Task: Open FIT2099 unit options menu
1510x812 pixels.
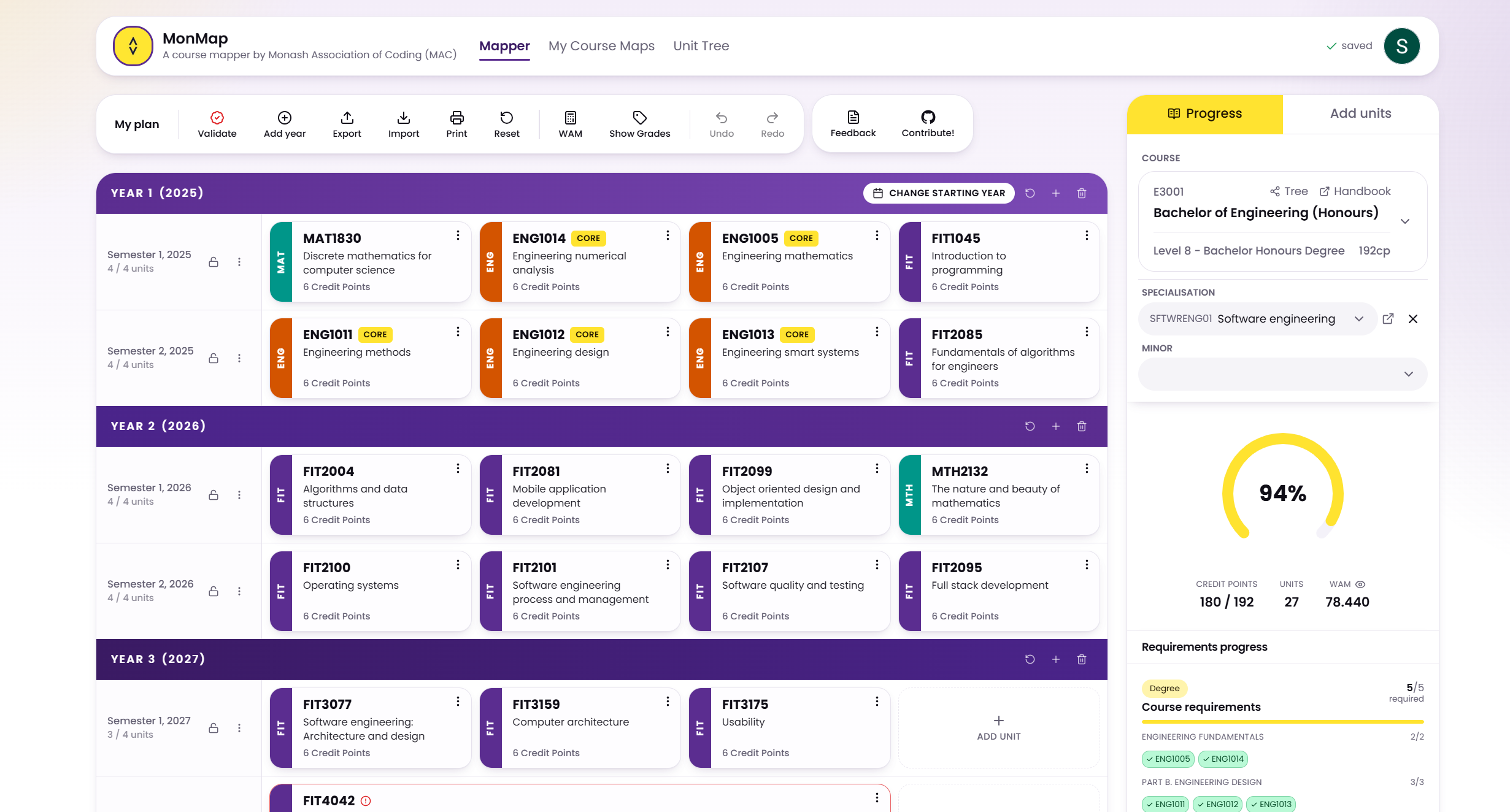Action: click(x=877, y=469)
